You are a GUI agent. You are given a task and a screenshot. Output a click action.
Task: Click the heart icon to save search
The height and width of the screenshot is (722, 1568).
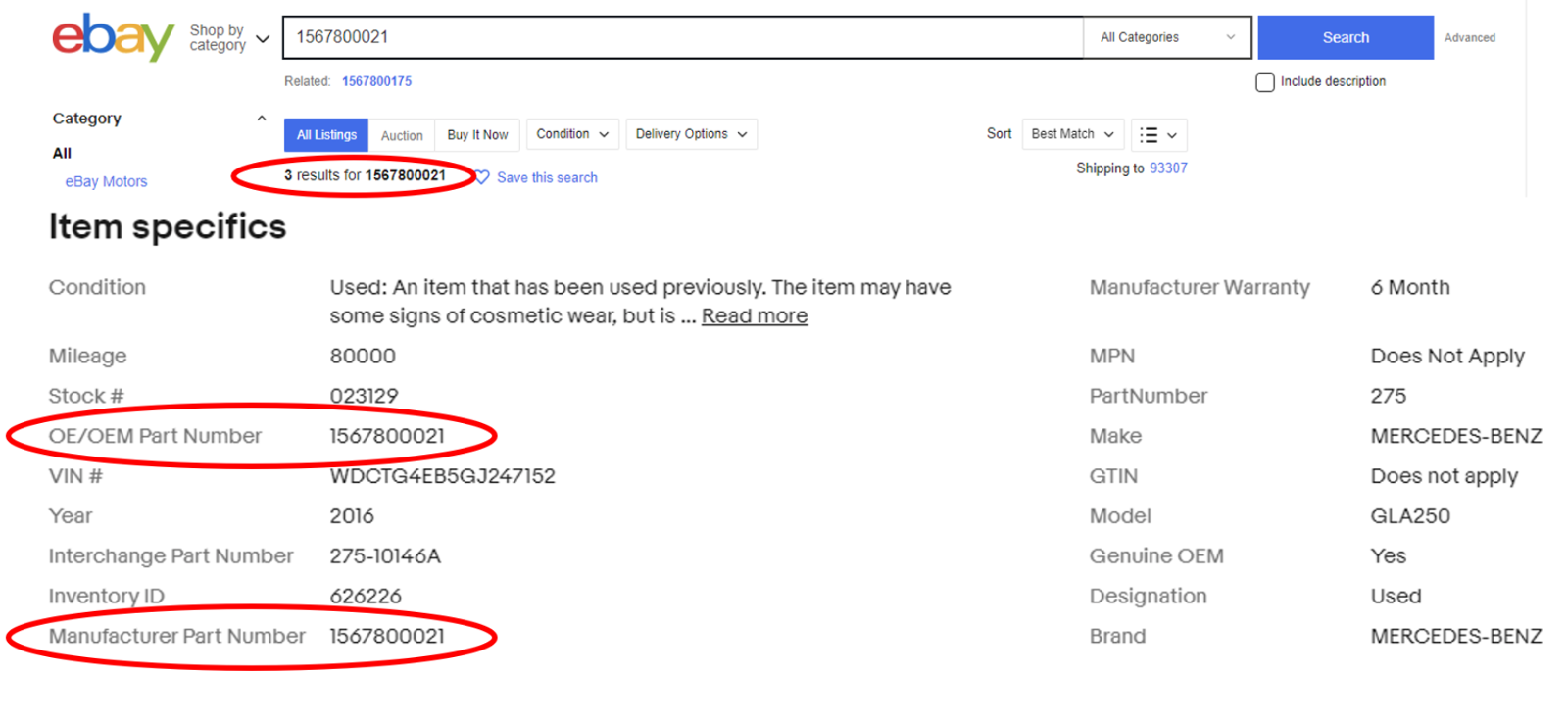pyautogui.click(x=482, y=177)
